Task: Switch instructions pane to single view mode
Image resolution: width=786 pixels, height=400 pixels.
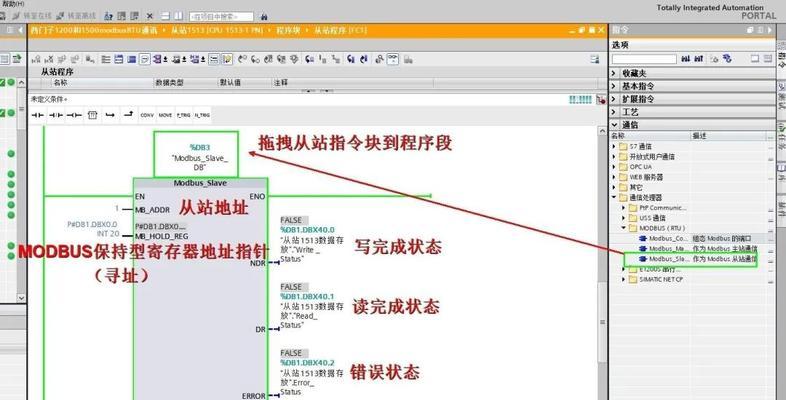Action: pyautogui.click(x=755, y=59)
